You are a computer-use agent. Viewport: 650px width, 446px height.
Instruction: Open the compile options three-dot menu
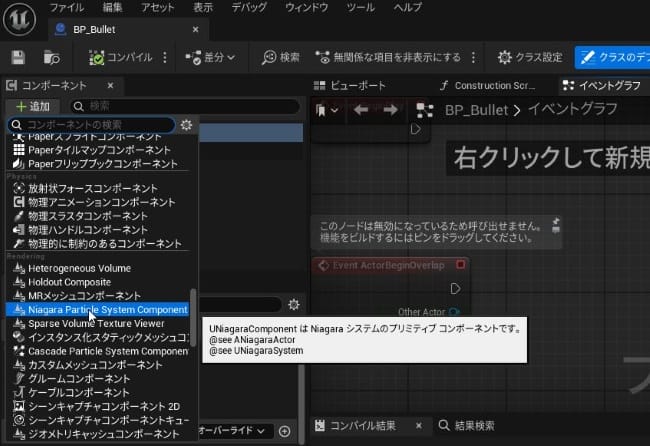tap(165, 58)
